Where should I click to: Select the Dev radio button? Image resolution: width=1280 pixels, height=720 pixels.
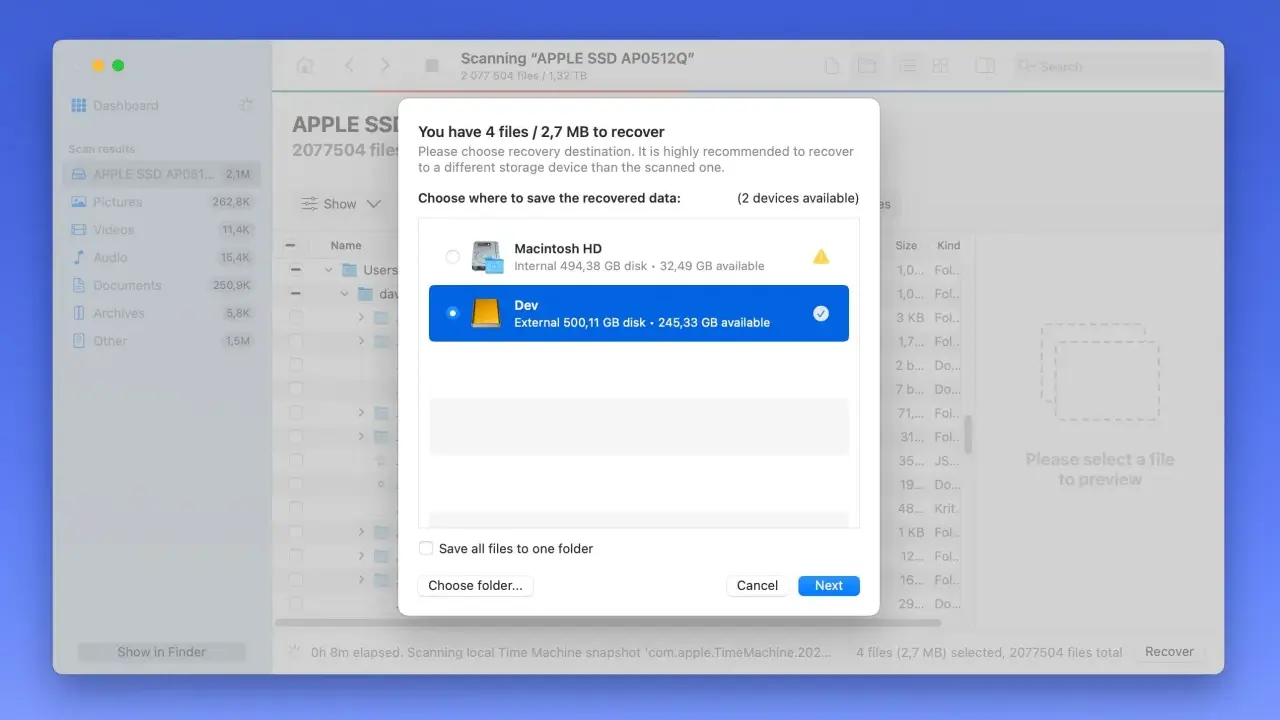452,313
